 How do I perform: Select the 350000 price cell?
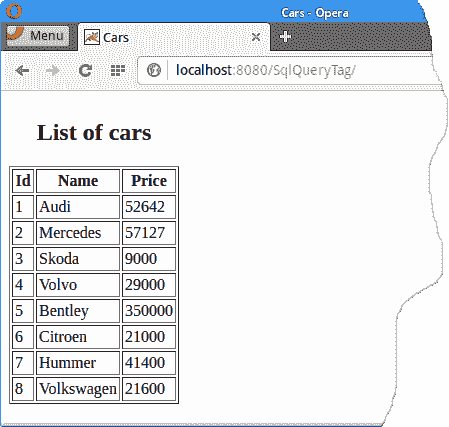pyautogui.click(x=149, y=311)
